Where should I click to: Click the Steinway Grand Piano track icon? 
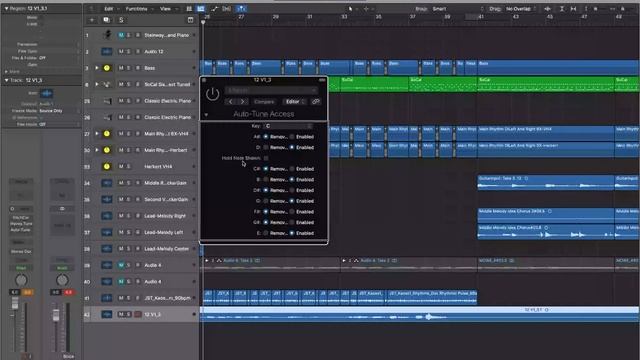click(107, 35)
